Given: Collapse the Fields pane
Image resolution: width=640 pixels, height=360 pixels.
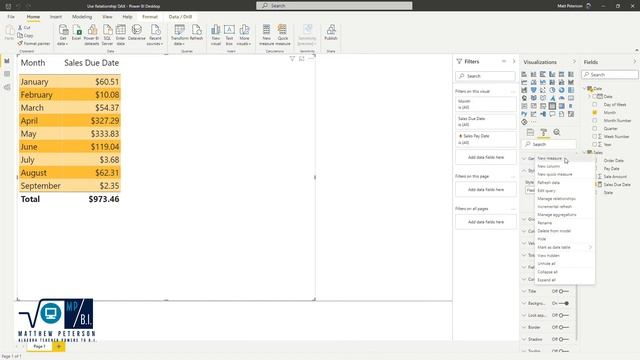Looking at the screenshot, I should [635, 62].
